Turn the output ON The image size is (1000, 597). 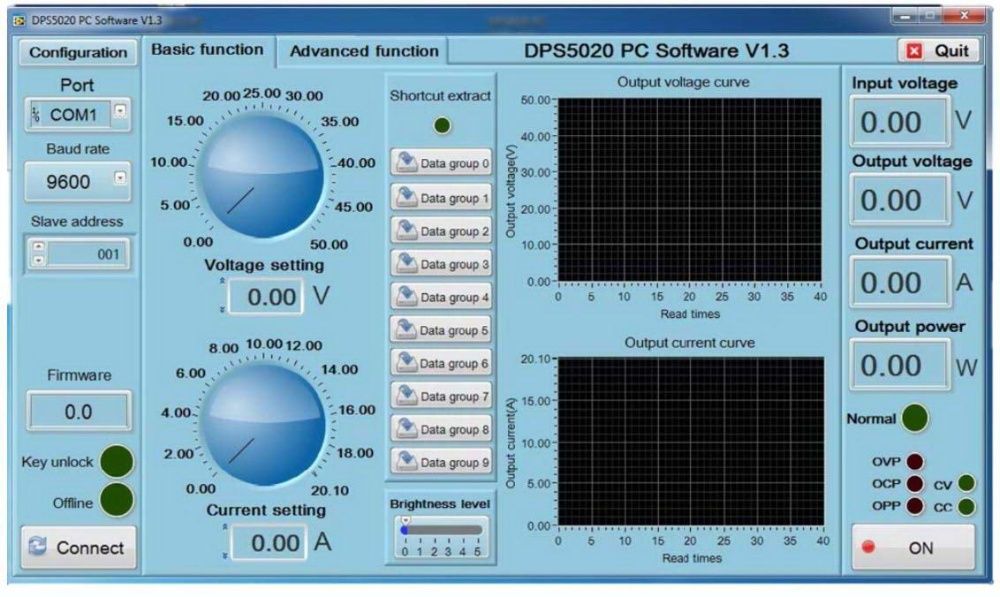coord(913,547)
